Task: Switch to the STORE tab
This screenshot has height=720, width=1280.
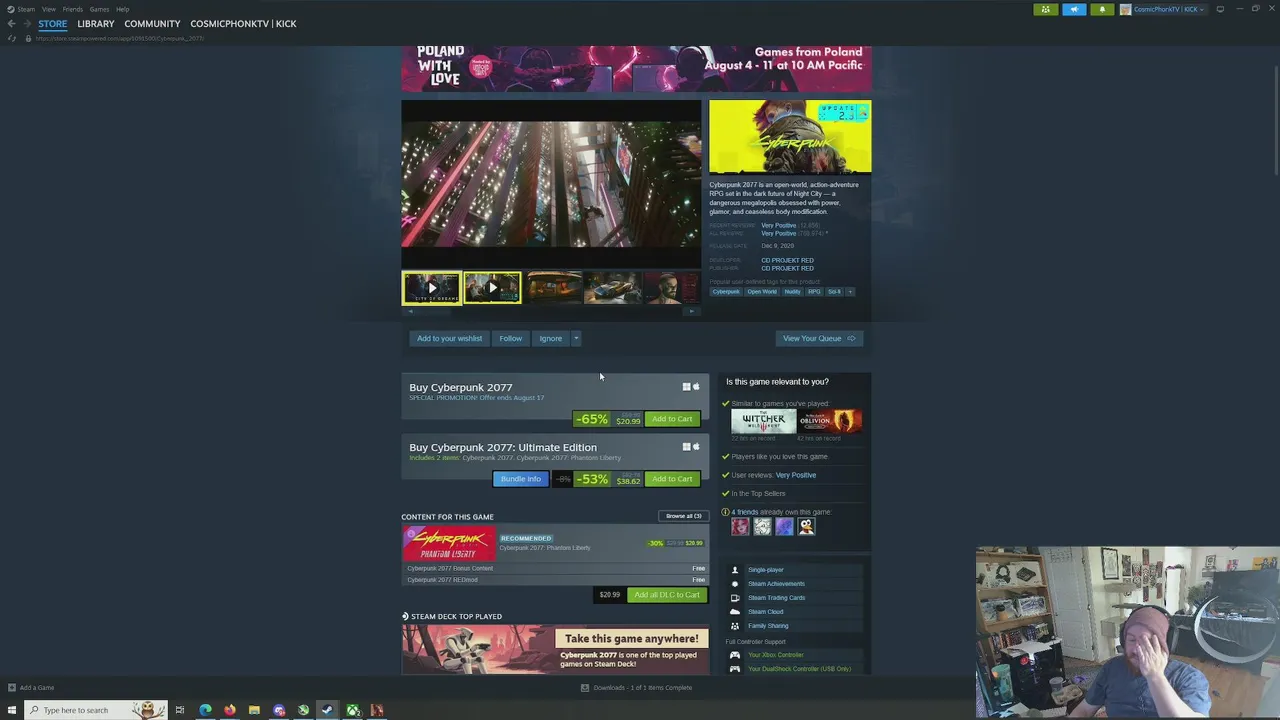Action: click(x=53, y=24)
